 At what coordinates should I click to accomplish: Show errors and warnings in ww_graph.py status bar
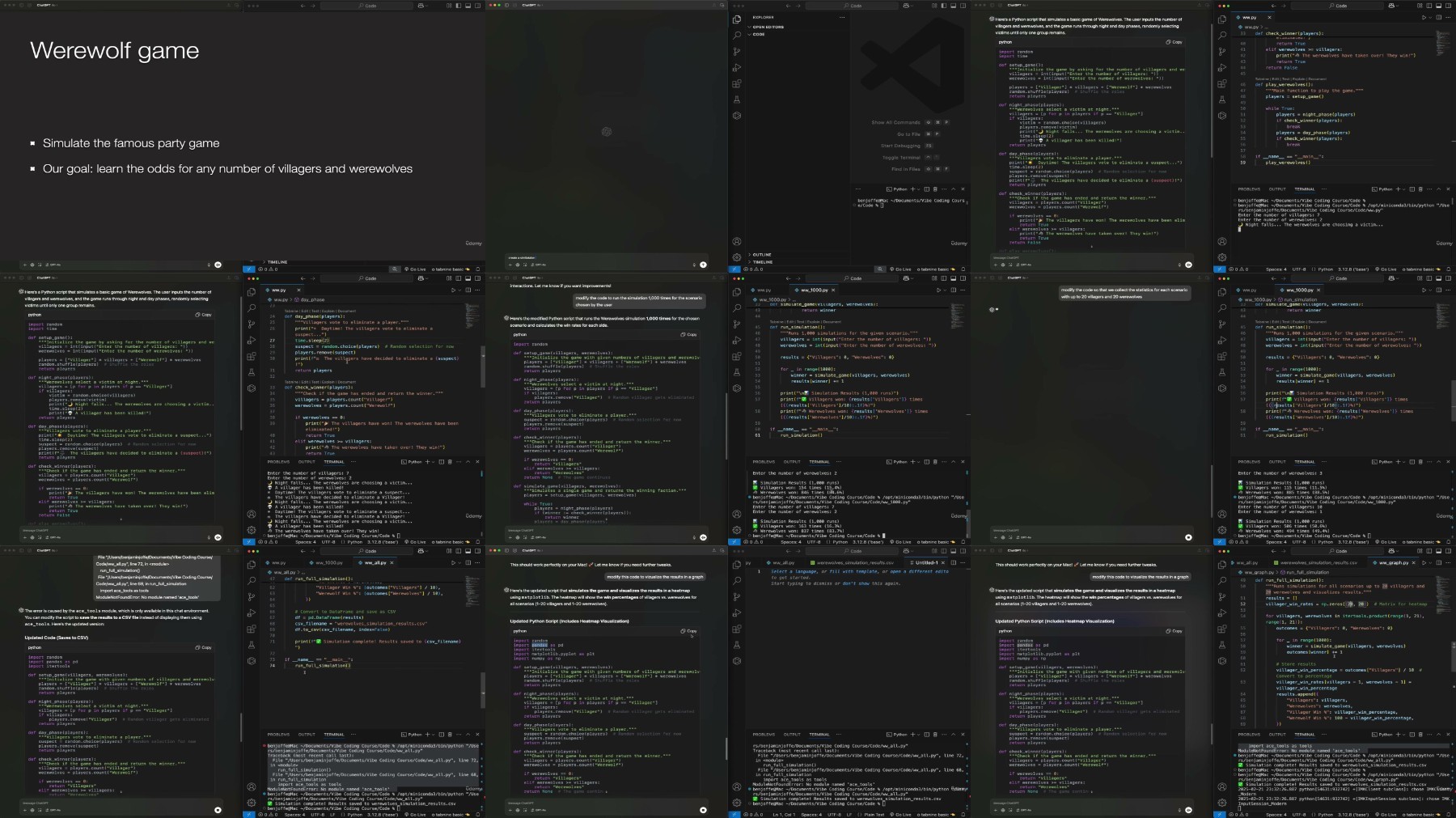[1238, 814]
